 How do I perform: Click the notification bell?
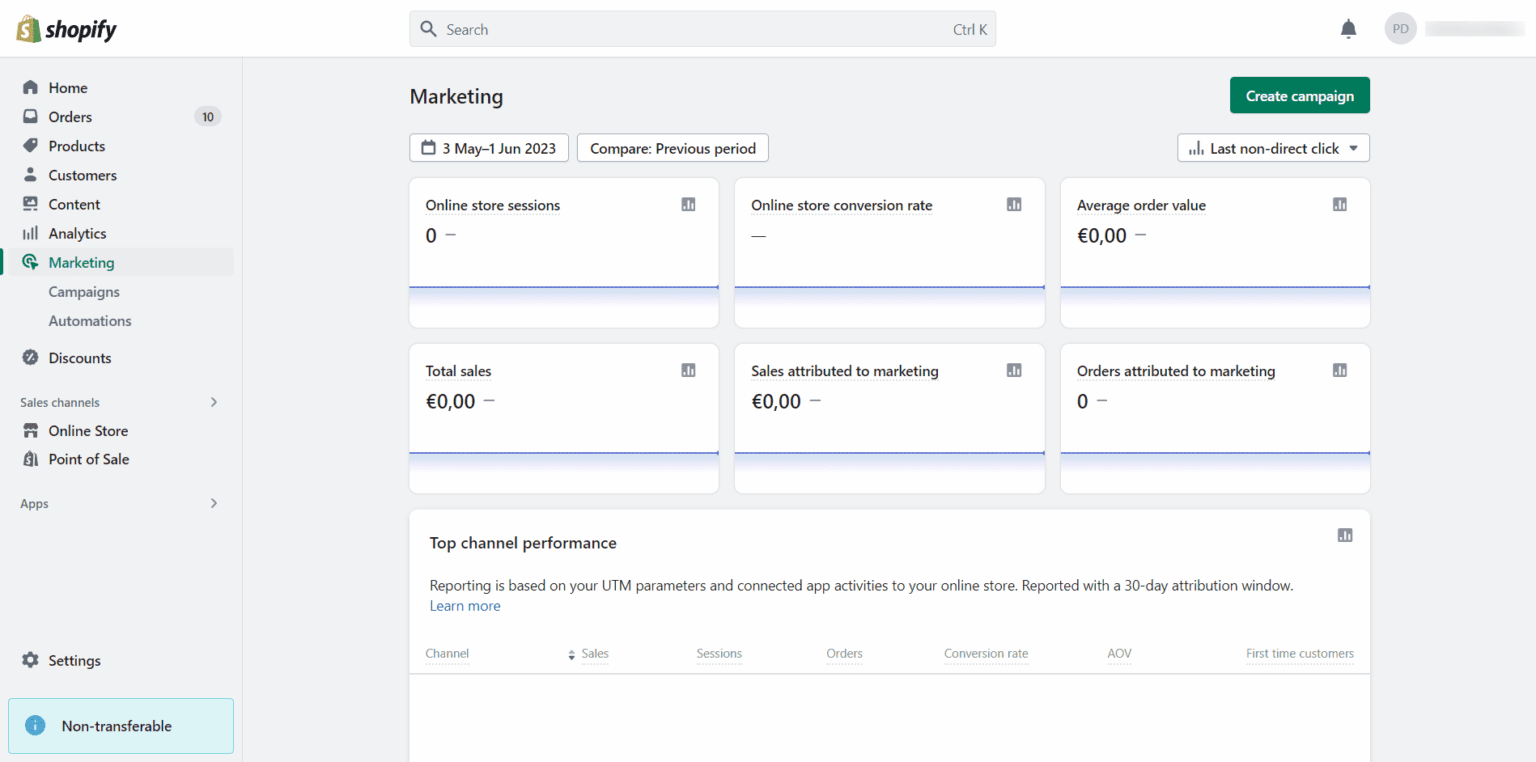(1348, 28)
